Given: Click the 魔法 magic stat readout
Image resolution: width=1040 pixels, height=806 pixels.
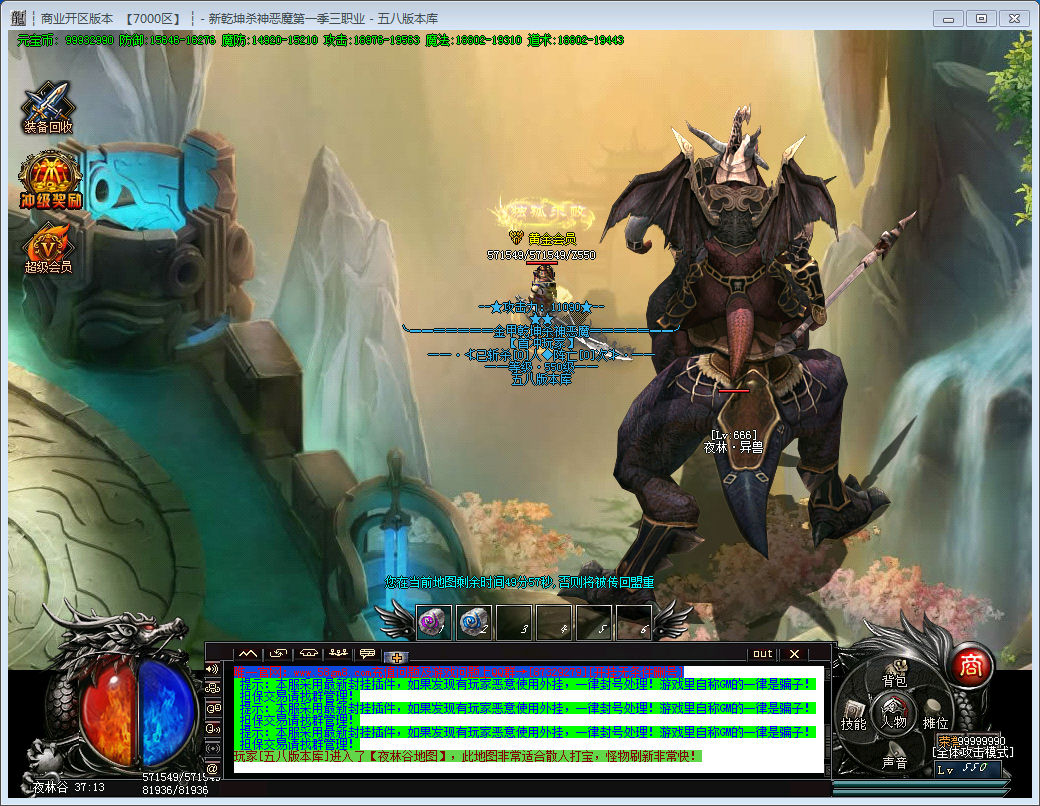Looking at the screenshot, I should click(x=474, y=40).
